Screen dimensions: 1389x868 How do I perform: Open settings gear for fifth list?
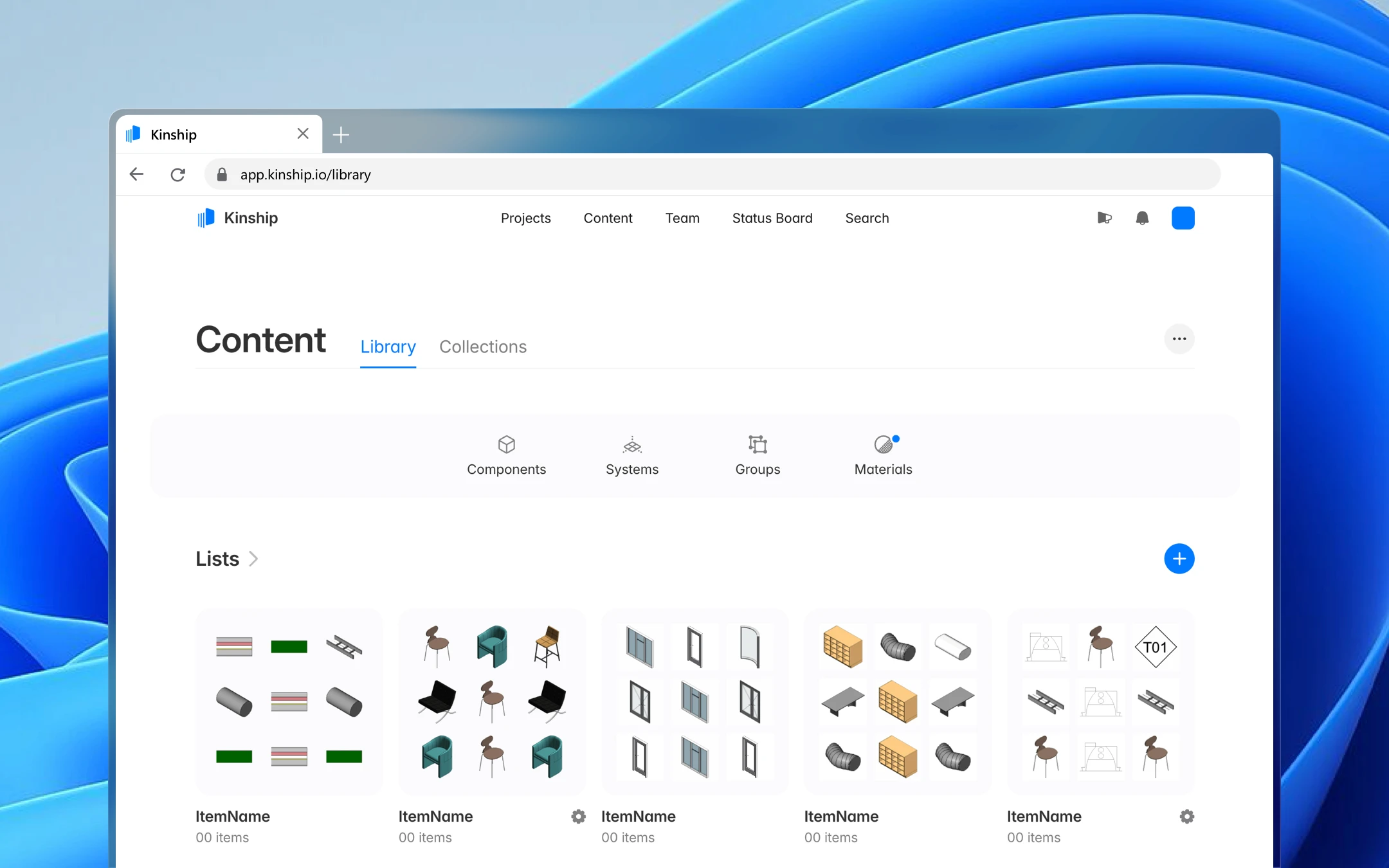1186,817
